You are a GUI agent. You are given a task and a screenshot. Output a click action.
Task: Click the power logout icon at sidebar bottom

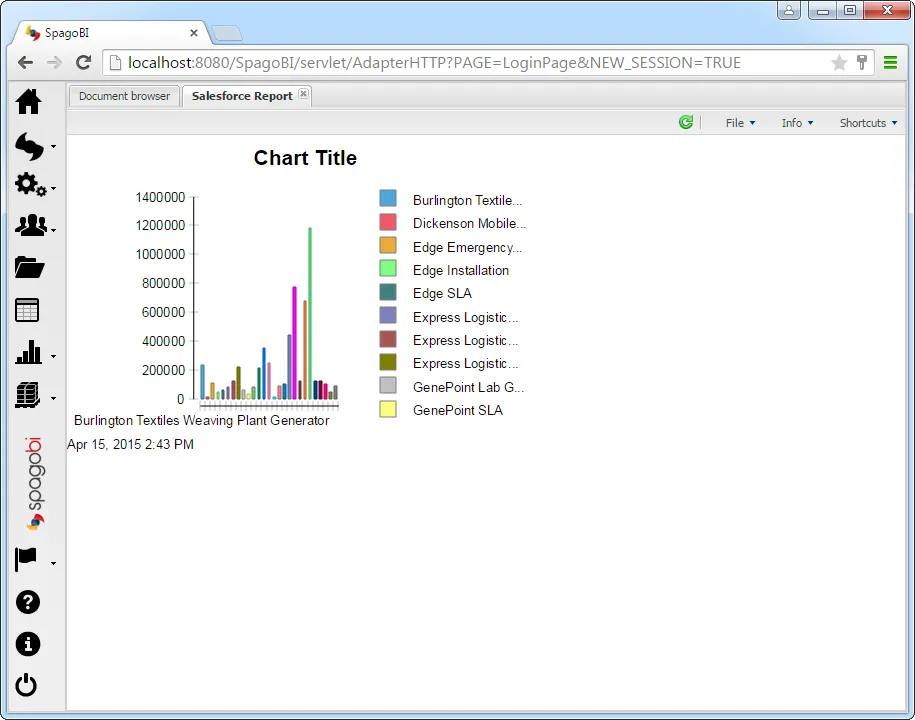pyautogui.click(x=27, y=685)
